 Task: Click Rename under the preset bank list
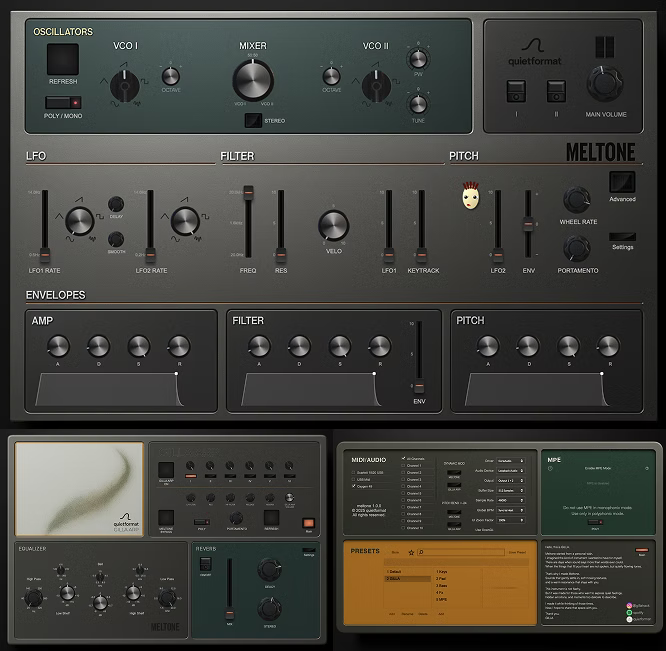pos(407,614)
